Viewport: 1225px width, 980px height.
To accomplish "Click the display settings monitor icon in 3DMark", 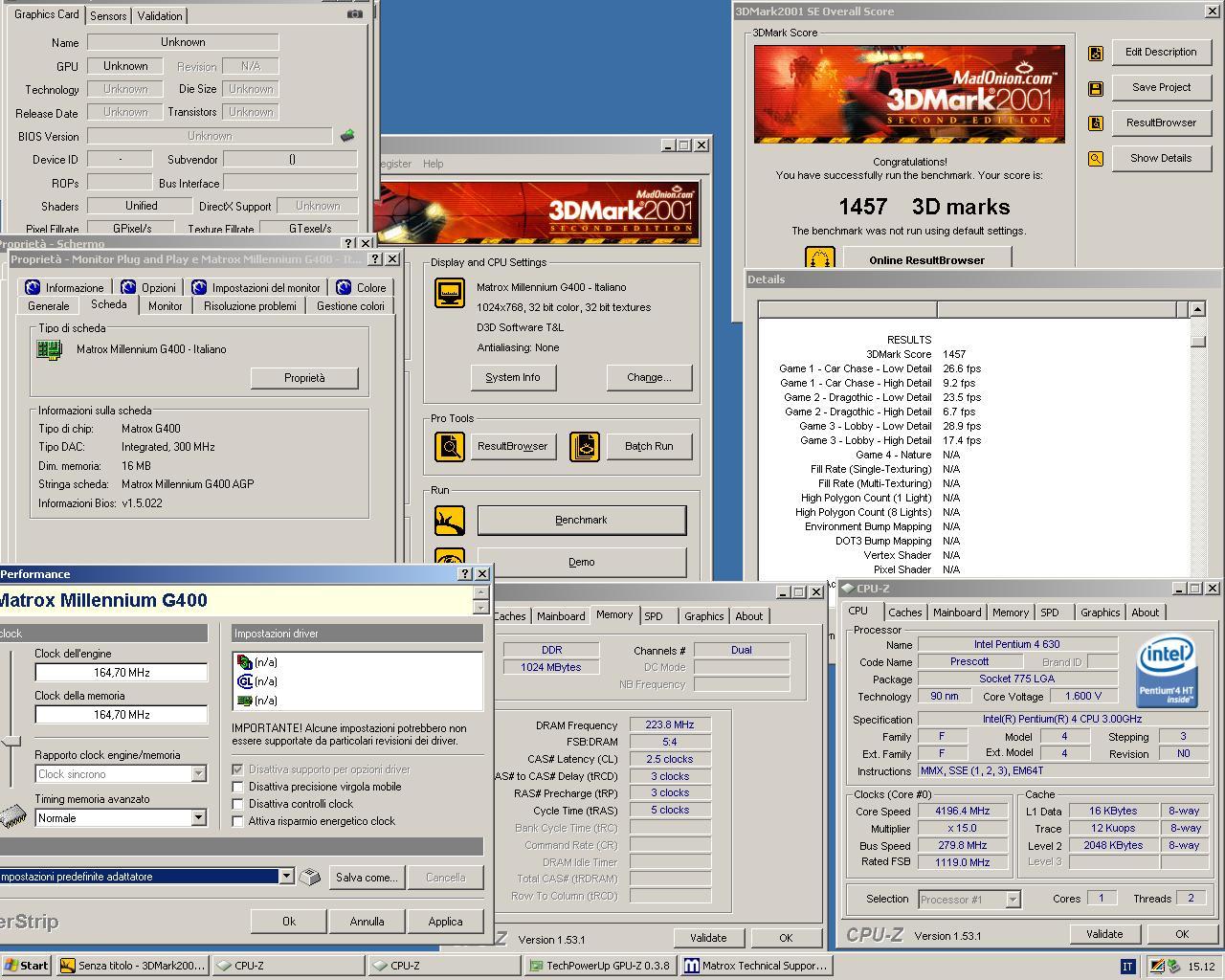I will click(450, 293).
